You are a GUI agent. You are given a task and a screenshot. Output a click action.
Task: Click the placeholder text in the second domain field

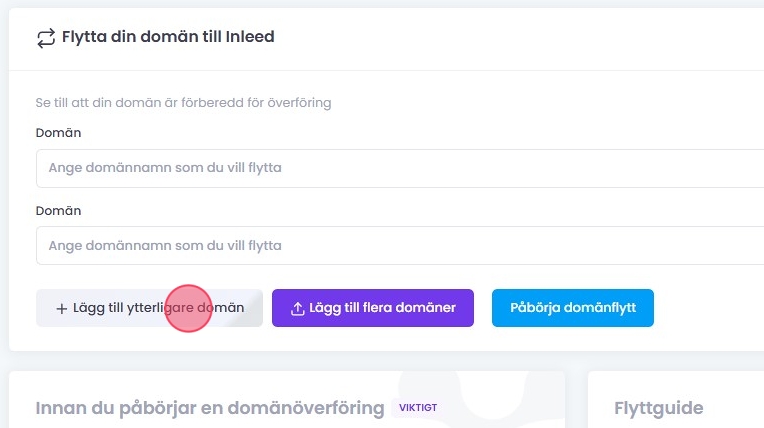tap(165, 245)
